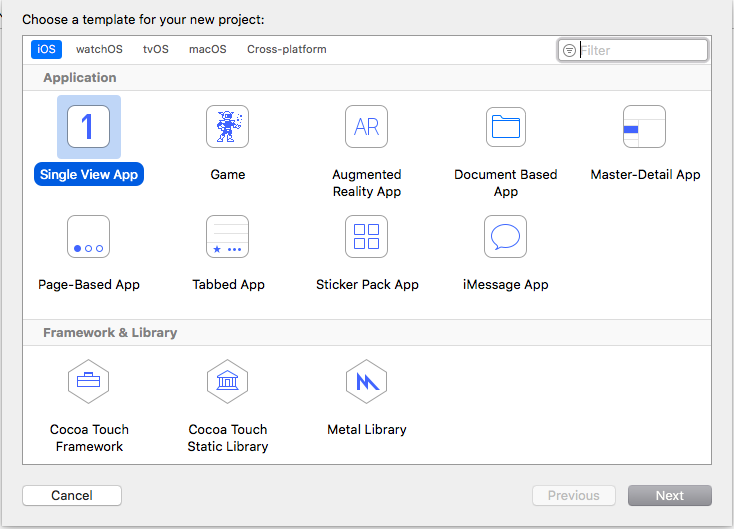Choose the Cocoa Touch Framework toolbox icon
The height and width of the screenshot is (529, 734).
tap(88, 381)
